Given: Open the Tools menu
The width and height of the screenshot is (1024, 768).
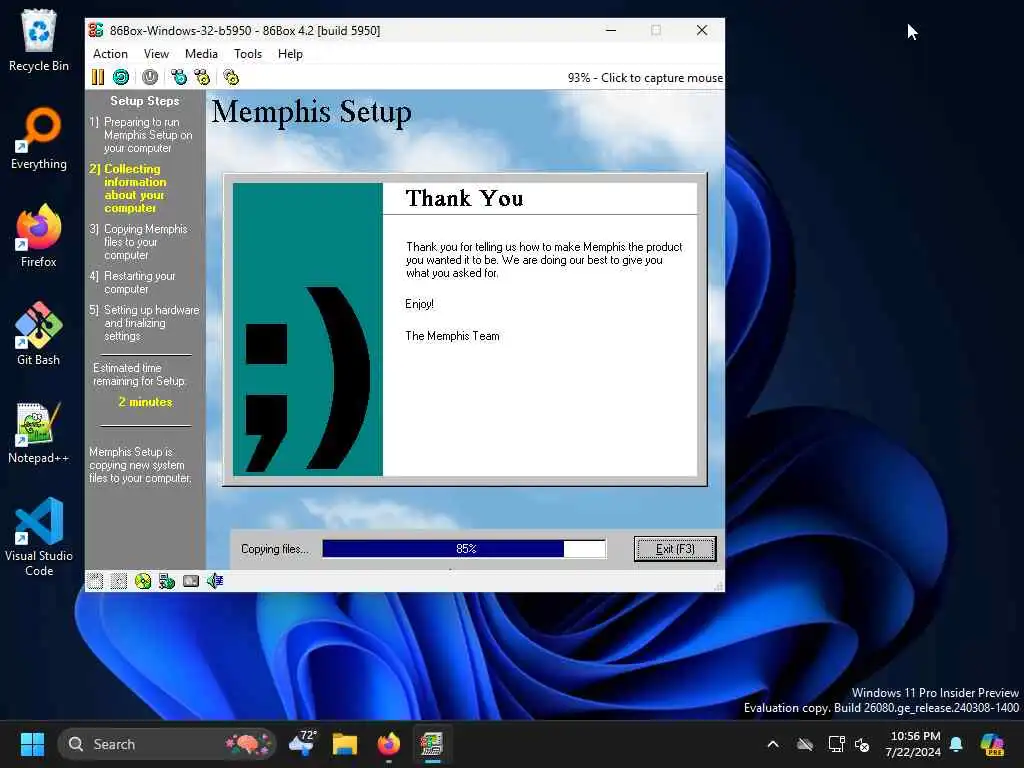Looking at the screenshot, I should pos(248,54).
